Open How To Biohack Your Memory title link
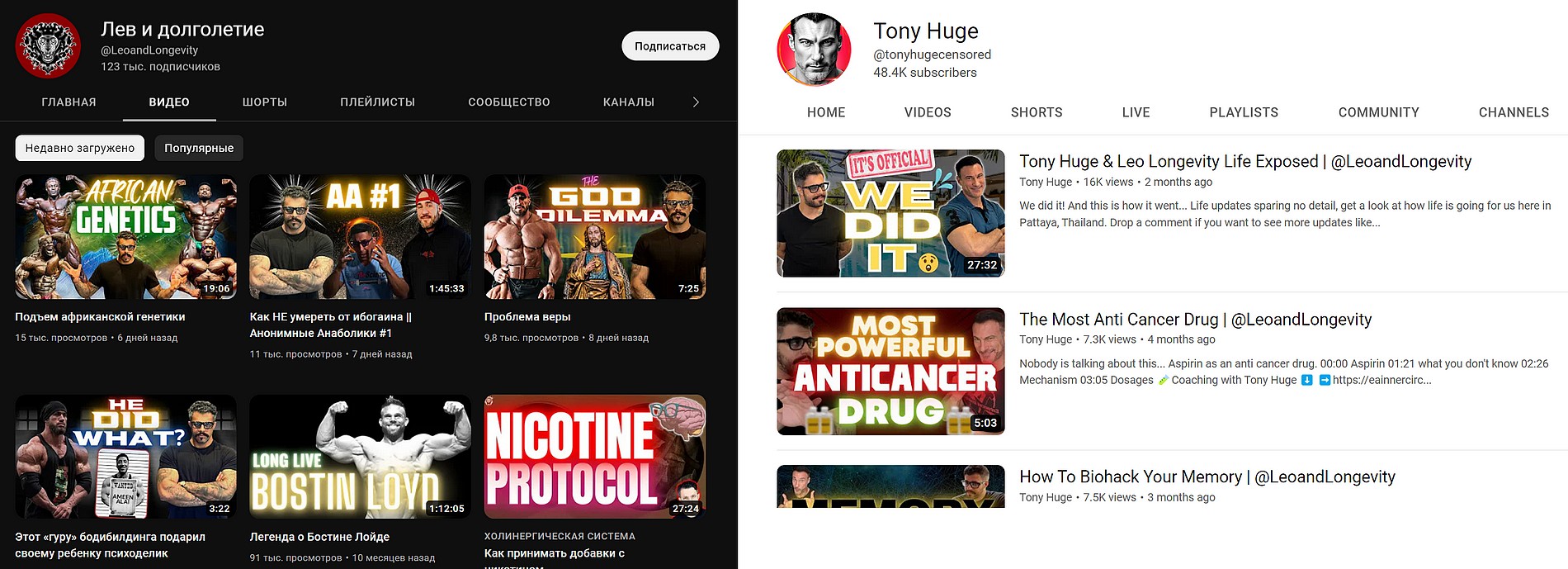 pos(1207,477)
